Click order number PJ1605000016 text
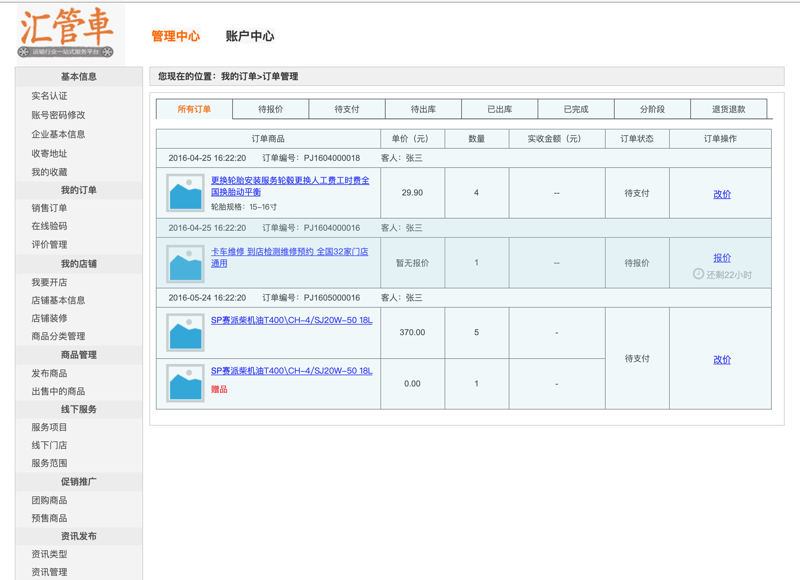 (x=332, y=298)
